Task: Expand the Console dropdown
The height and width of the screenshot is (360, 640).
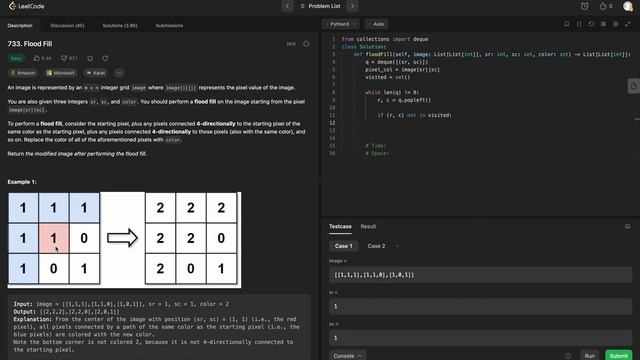Action: point(347,356)
